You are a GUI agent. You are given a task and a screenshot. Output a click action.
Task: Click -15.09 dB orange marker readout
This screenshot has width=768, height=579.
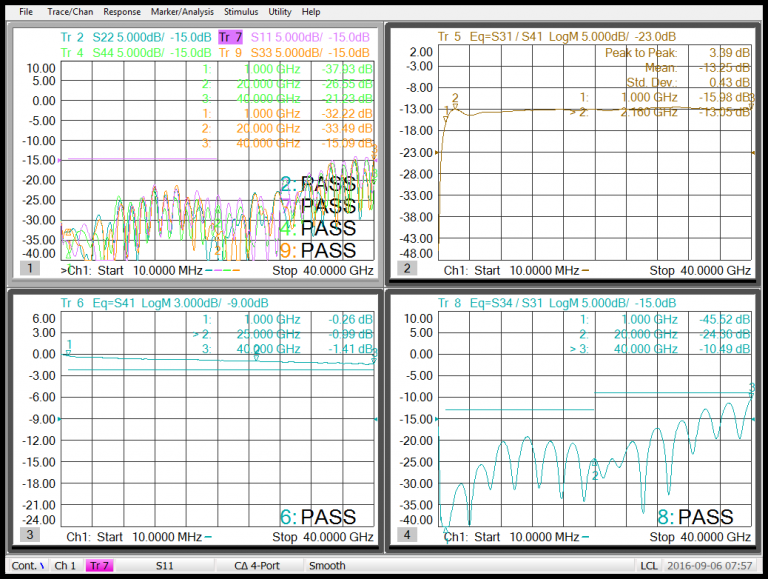347,144
